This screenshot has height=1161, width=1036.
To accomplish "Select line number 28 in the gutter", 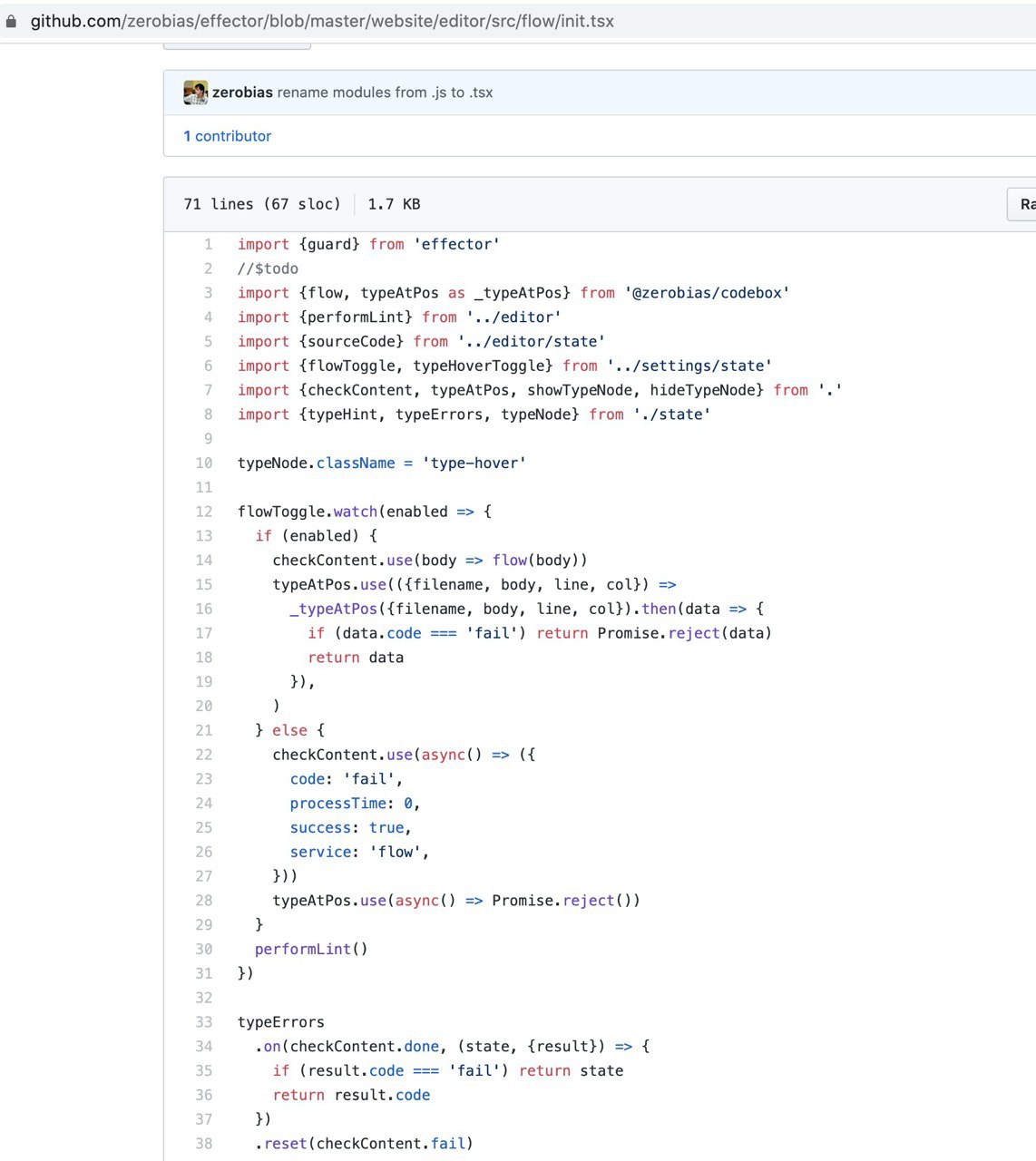I will coord(204,901).
